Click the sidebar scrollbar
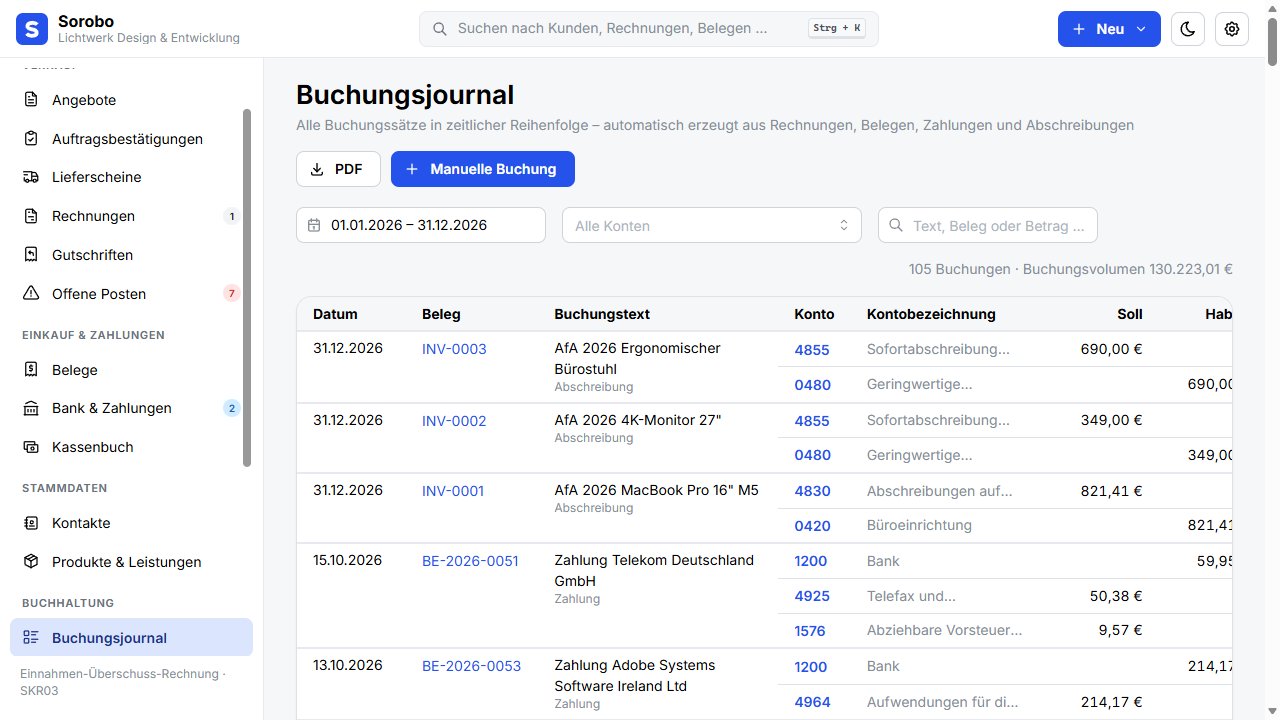1280x720 pixels. click(x=247, y=288)
